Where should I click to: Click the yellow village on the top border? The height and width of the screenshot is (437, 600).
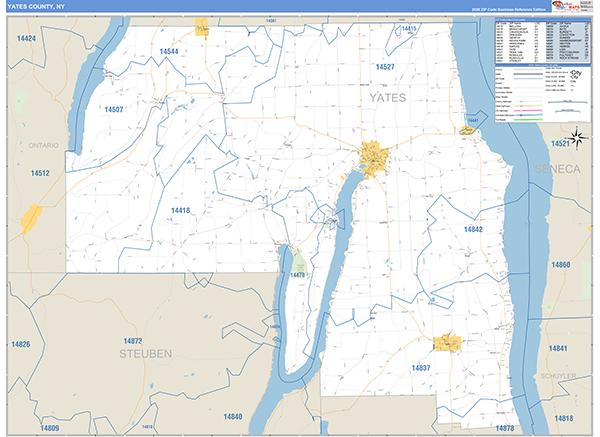point(201,27)
